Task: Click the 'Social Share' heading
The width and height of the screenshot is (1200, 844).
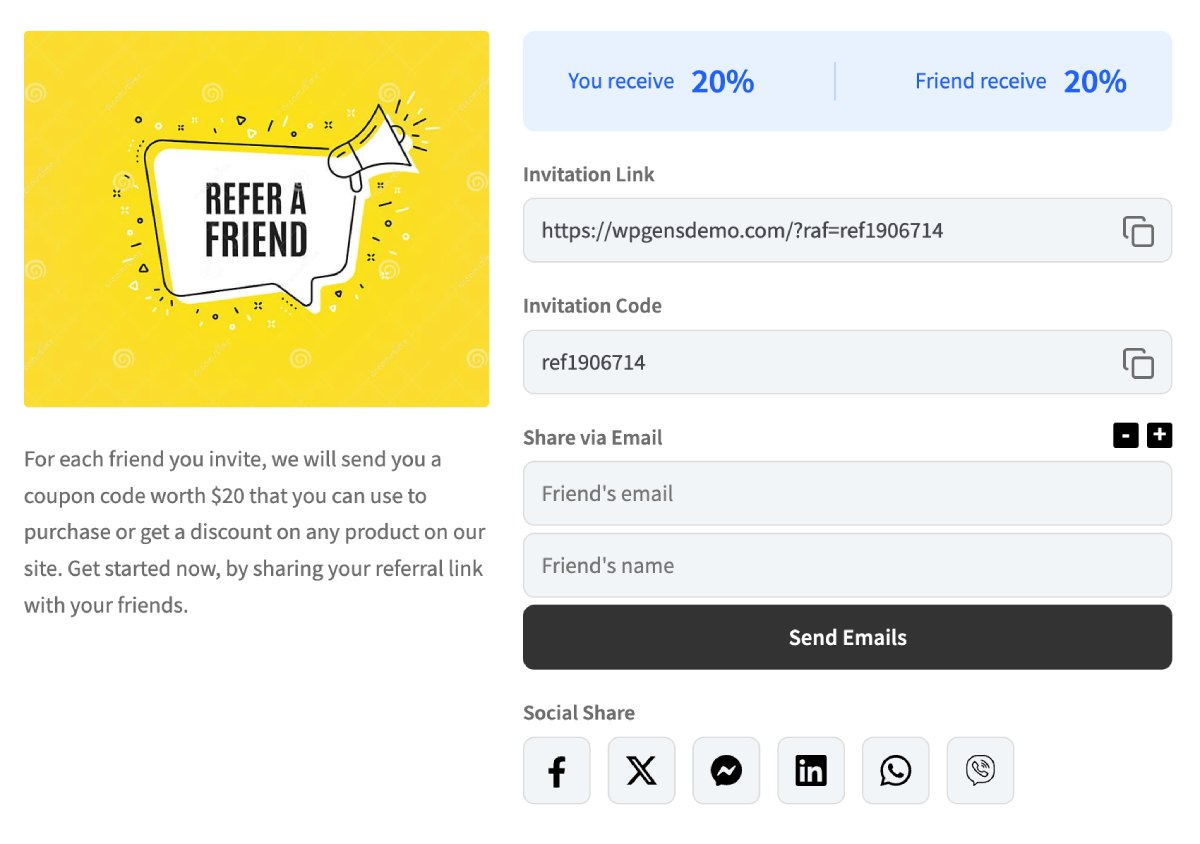Action: coord(579,713)
